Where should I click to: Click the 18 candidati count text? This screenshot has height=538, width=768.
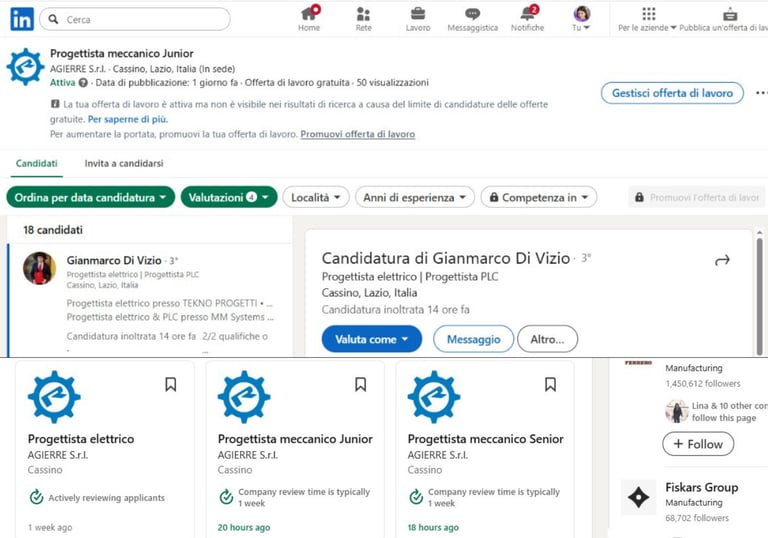(x=53, y=230)
